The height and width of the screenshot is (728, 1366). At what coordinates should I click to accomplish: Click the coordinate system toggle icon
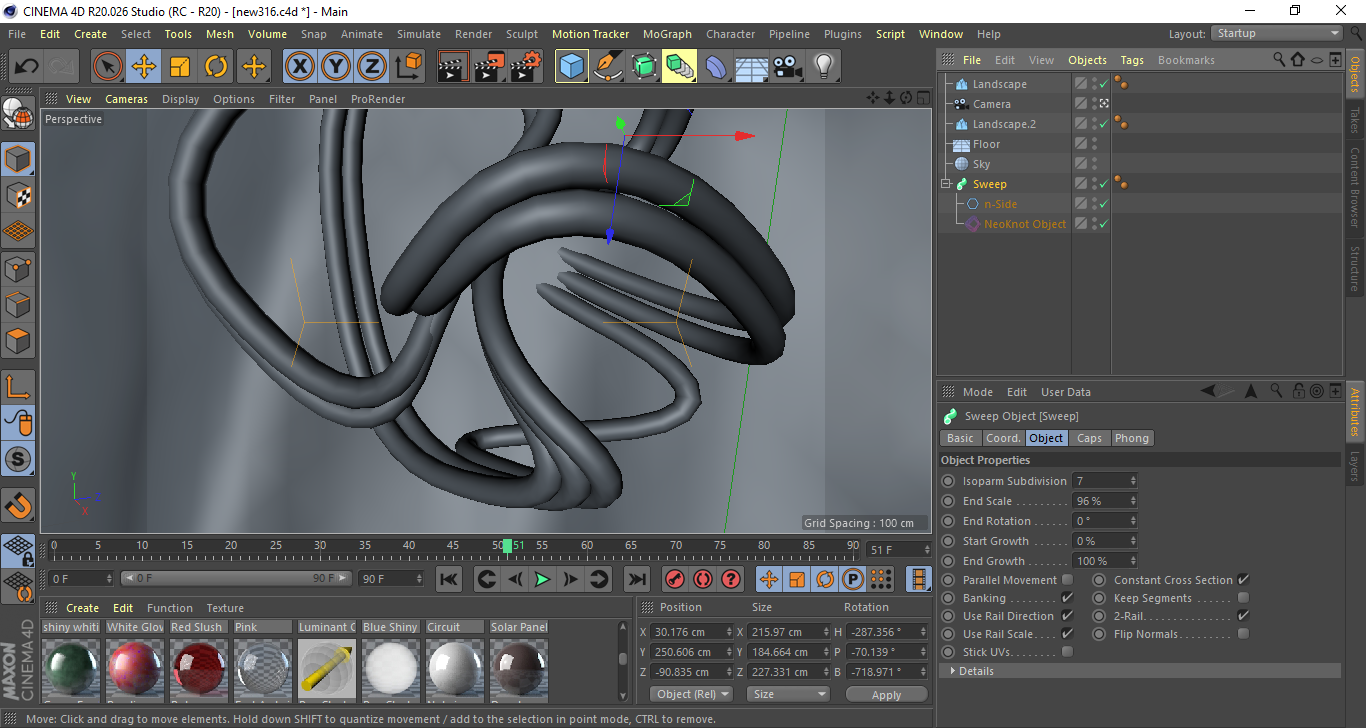pyautogui.click(x=408, y=67)
